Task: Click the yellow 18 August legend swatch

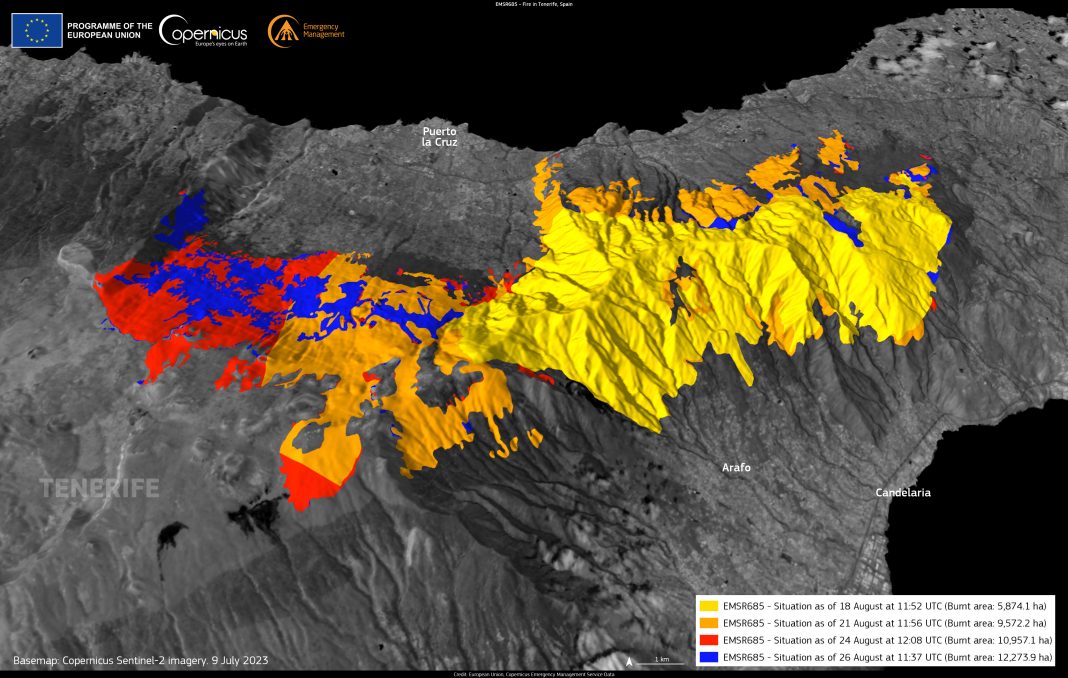Action: point(708,606)
